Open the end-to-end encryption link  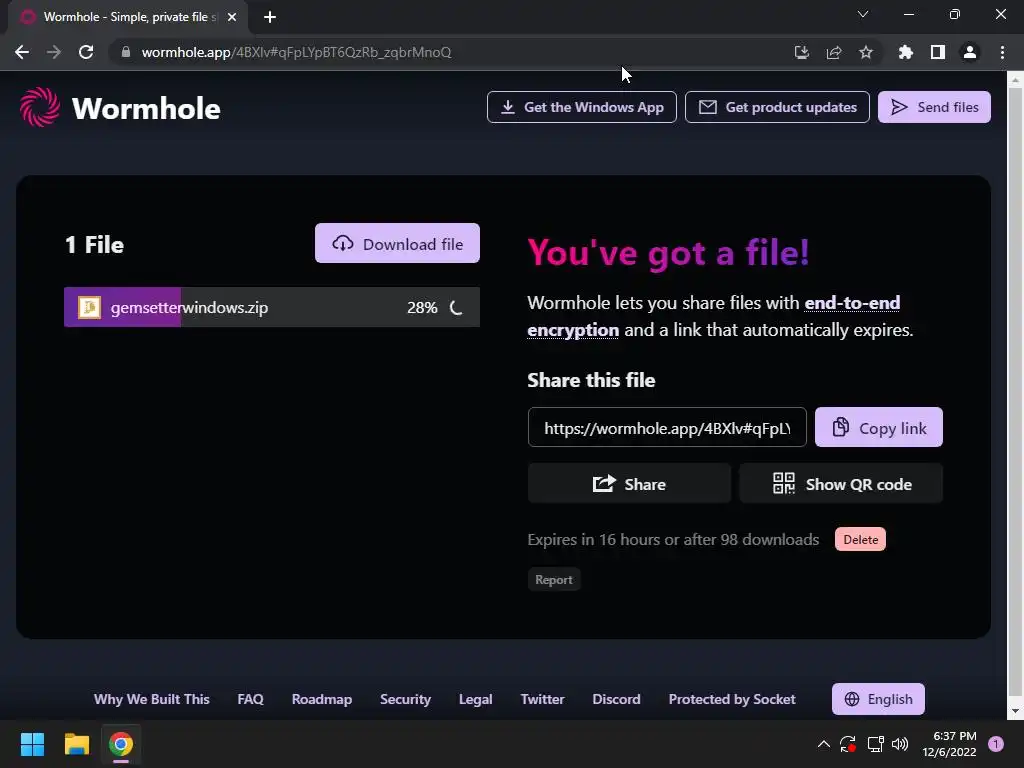click(713, 316)
